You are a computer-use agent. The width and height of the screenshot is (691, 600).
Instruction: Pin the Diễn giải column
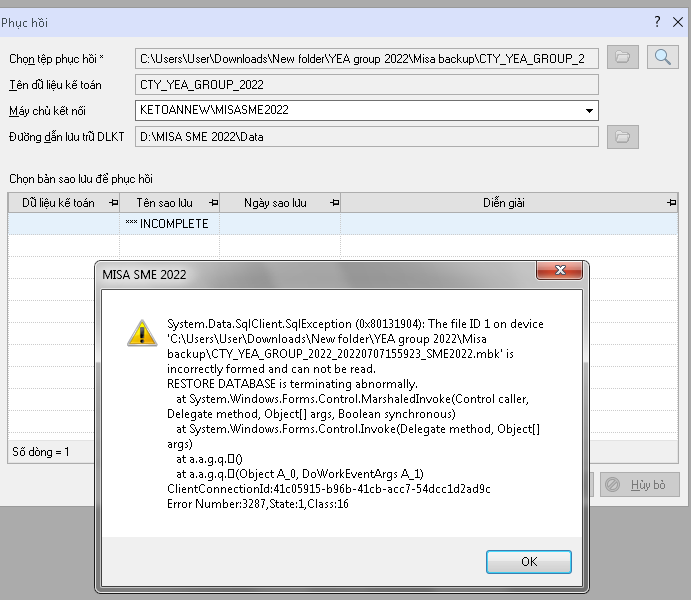[671, 203]
